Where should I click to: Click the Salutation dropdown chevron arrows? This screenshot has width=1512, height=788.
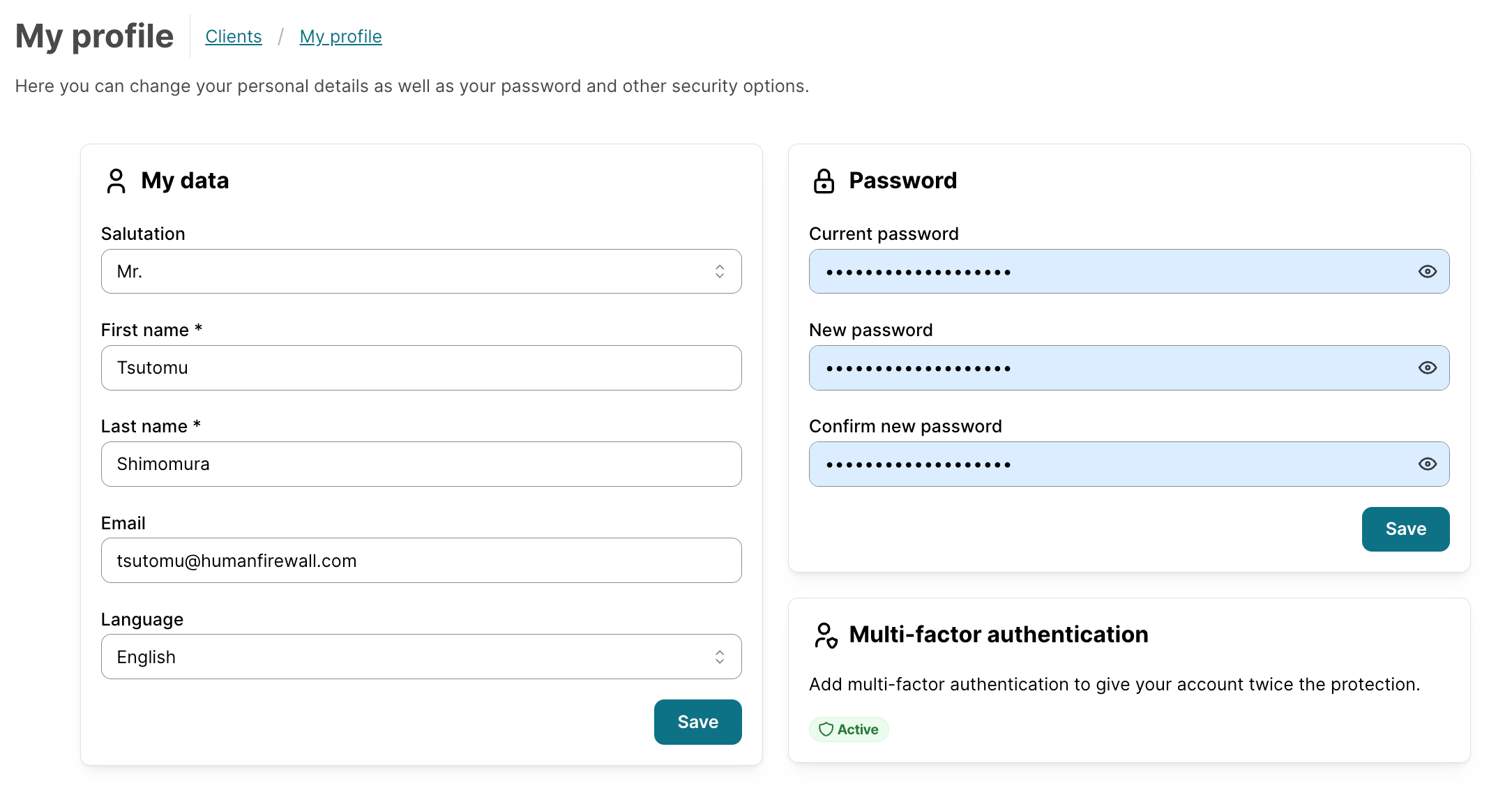pos(719,272)
